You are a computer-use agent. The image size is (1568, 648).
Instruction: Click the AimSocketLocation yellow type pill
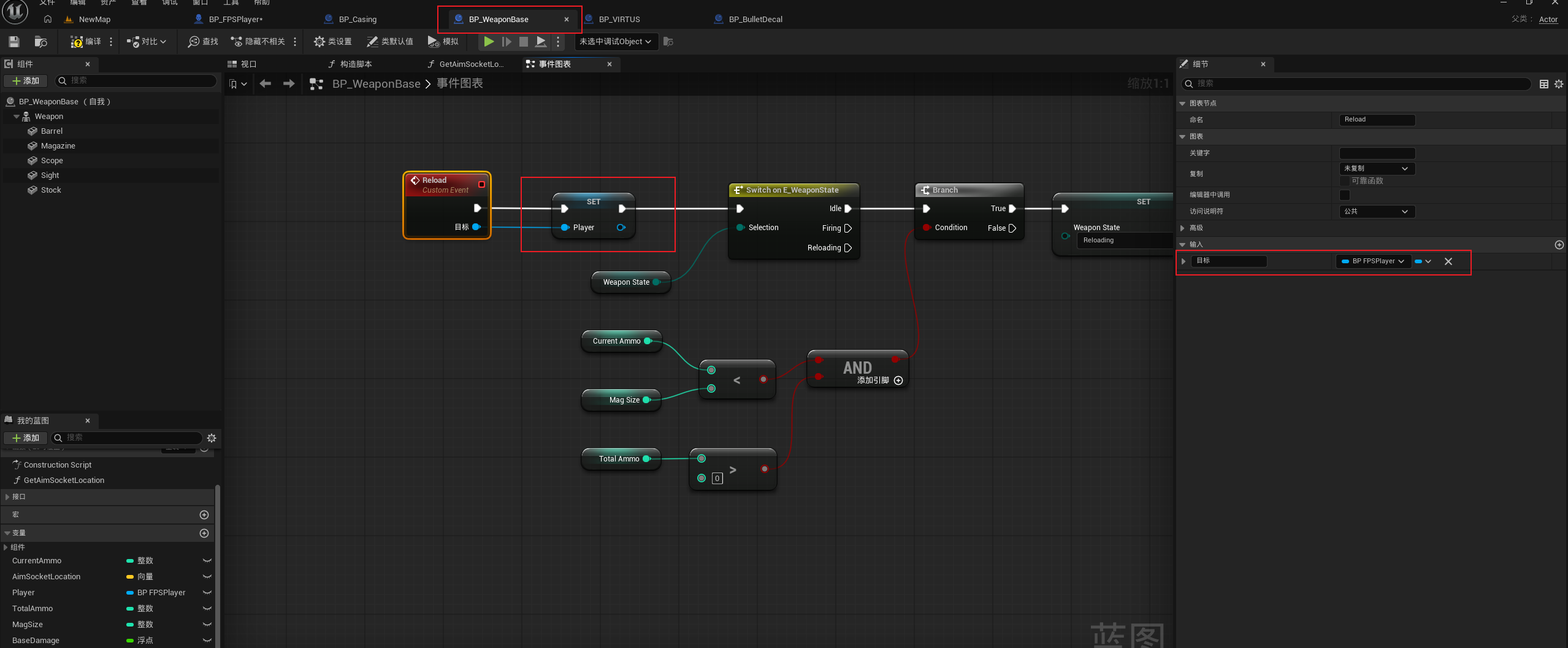pyautogui.click(x=130, y=577)
